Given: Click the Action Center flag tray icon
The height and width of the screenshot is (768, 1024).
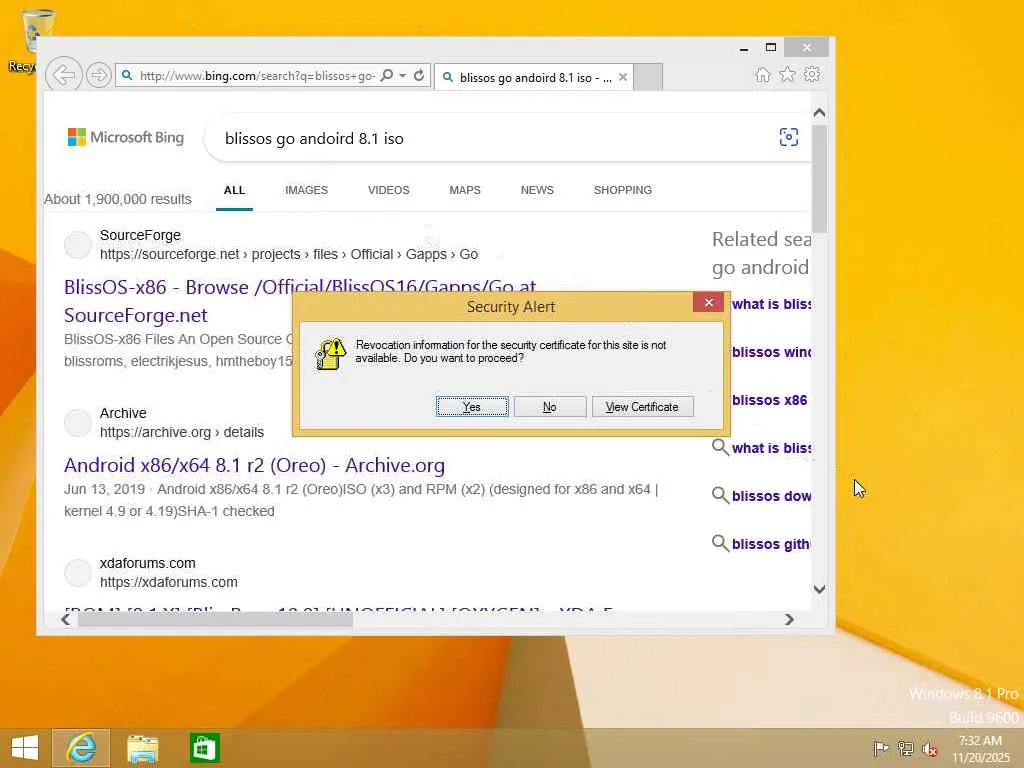Looking at the screenshot, I should pyautogui.click(x=881, y=748).
